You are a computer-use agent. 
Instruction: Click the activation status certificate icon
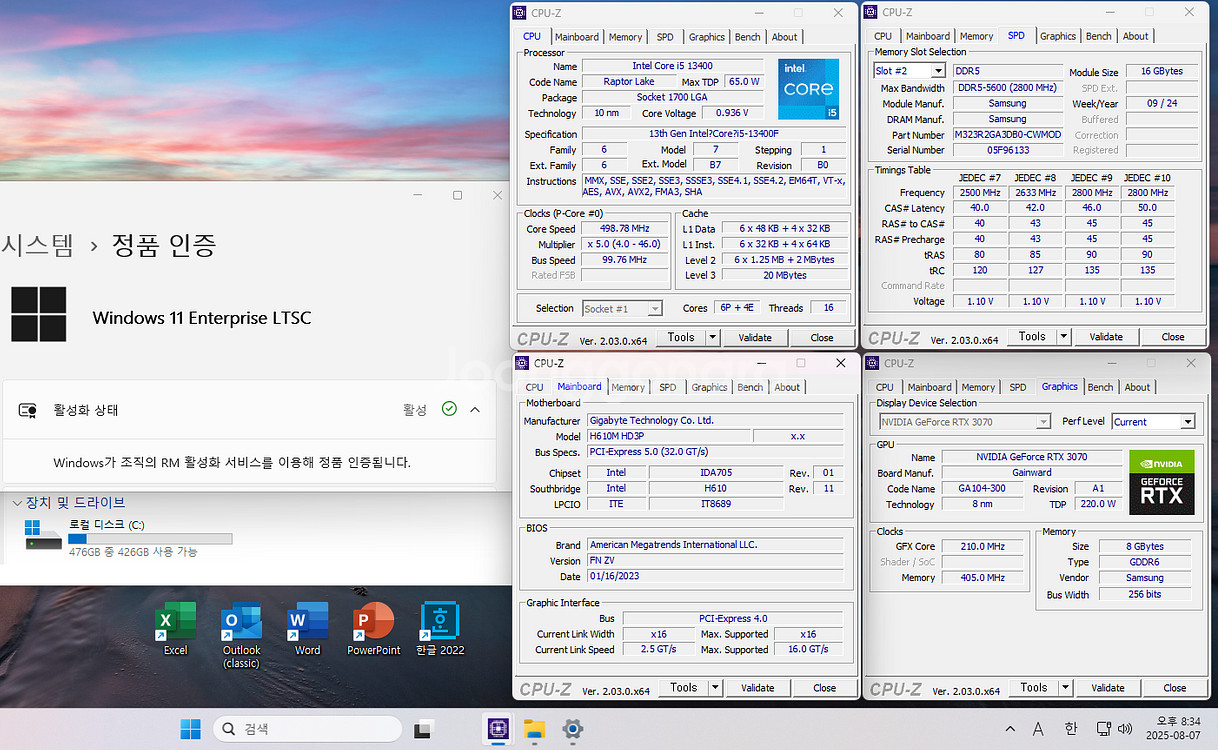coord(28,410)
